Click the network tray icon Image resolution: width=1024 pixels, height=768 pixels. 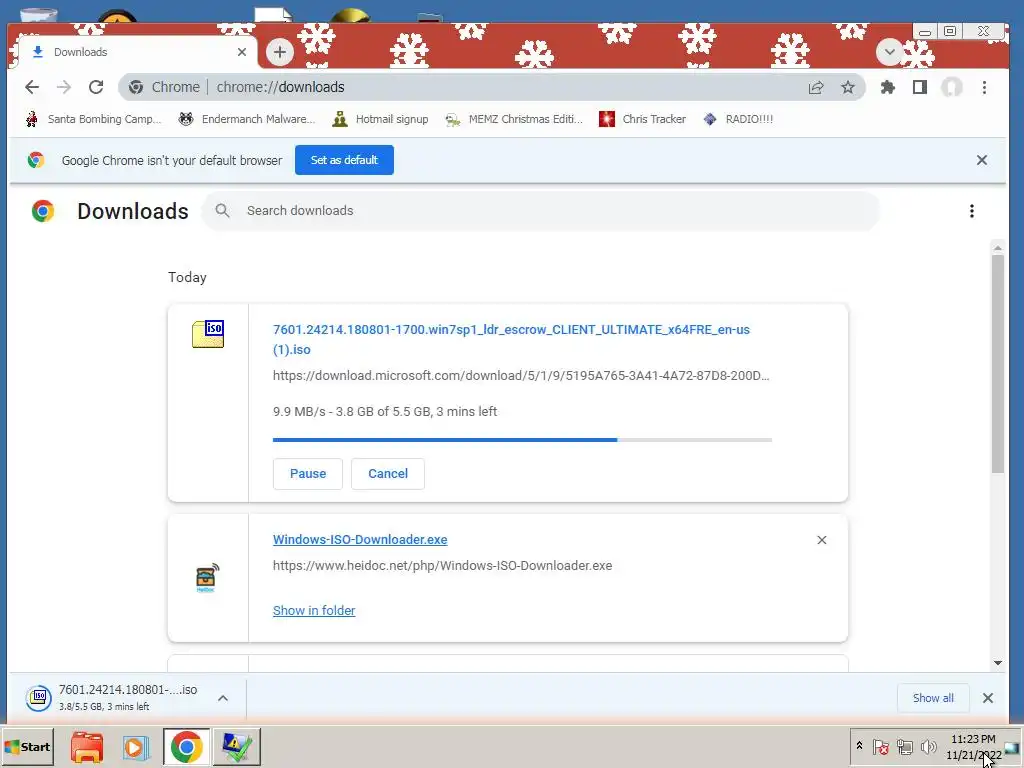pos(904,746)
